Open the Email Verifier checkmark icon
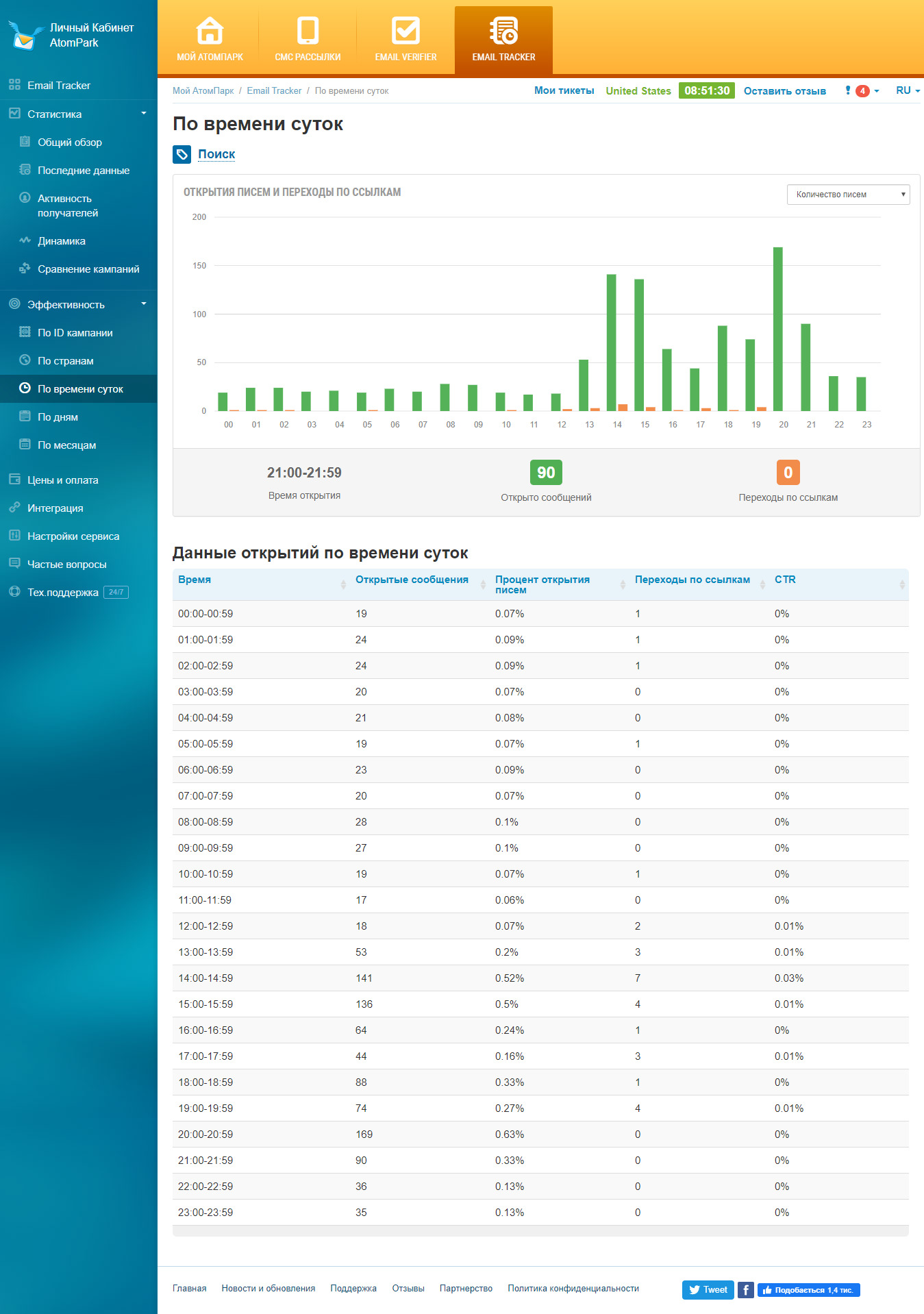 405,31
